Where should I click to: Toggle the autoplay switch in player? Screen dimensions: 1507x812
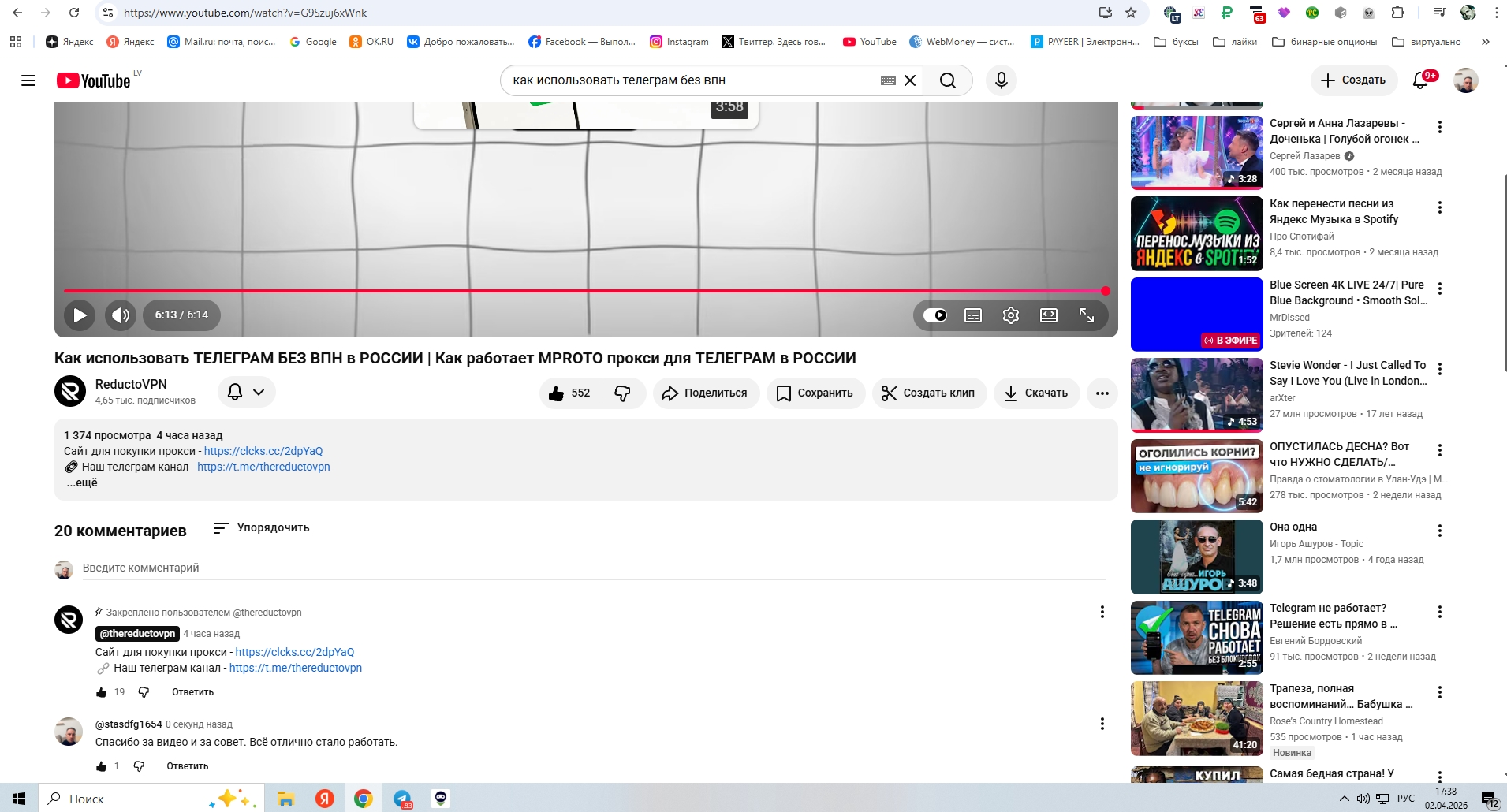coord(935,315)
